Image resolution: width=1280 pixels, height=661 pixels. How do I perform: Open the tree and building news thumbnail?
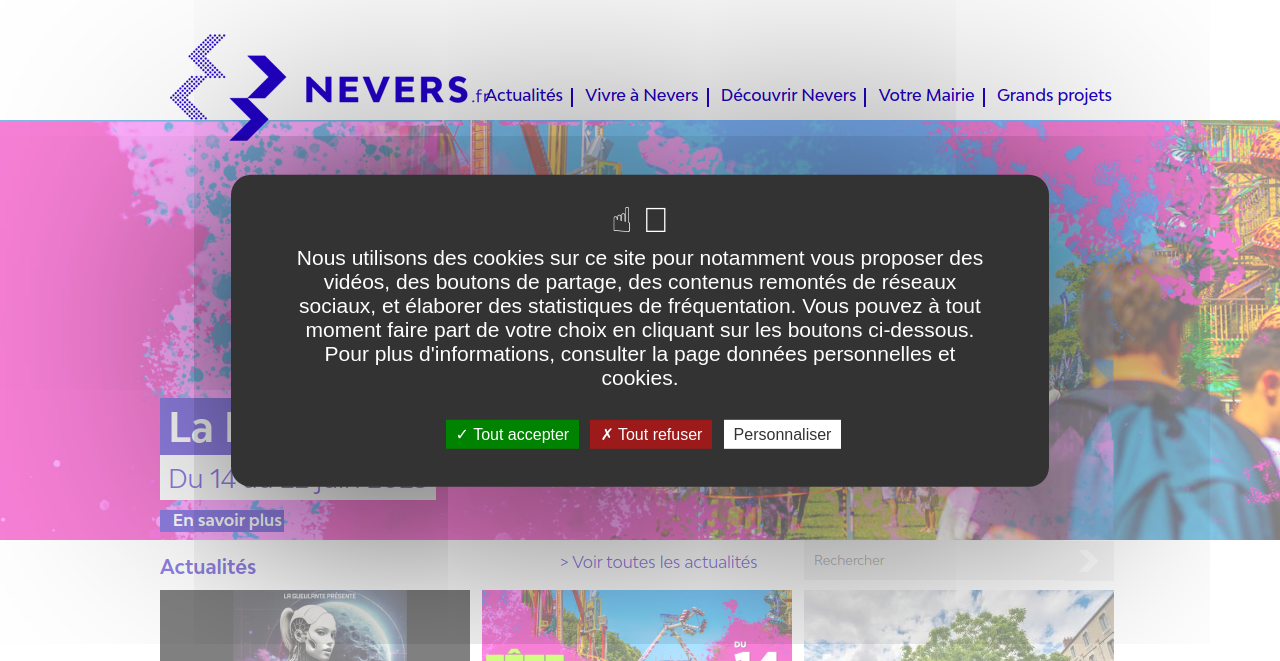pyautogui.click(x=959, y=625)
